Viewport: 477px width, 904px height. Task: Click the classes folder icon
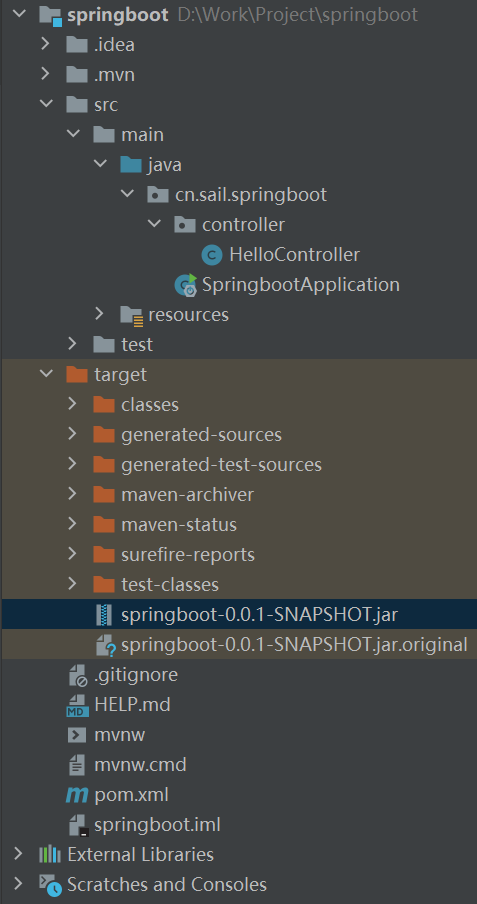click(x=104, y=405)
